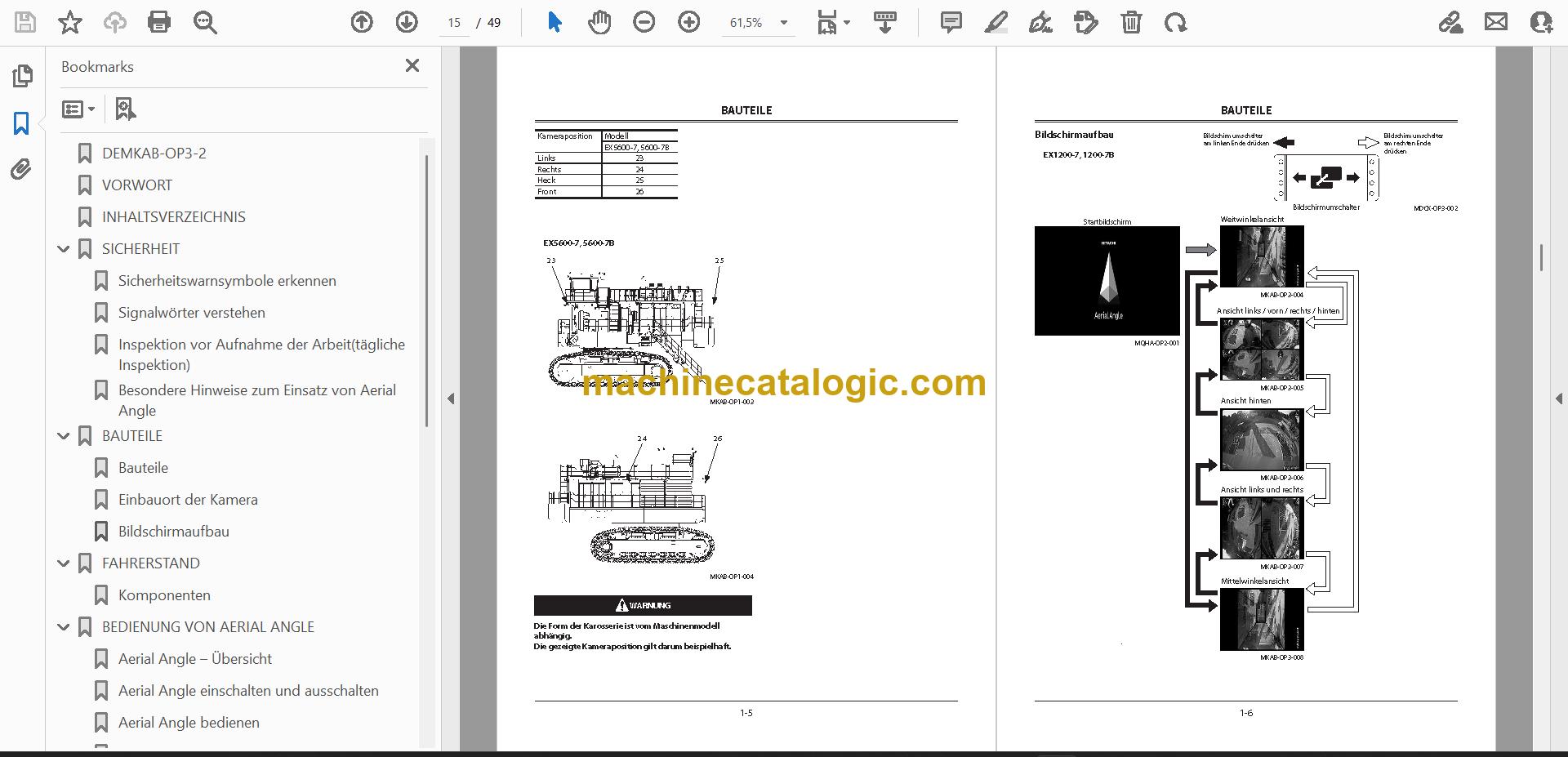Viewport: 1568px width, 757px height.
Task: Click the page number input field
Action: point(454,23)
